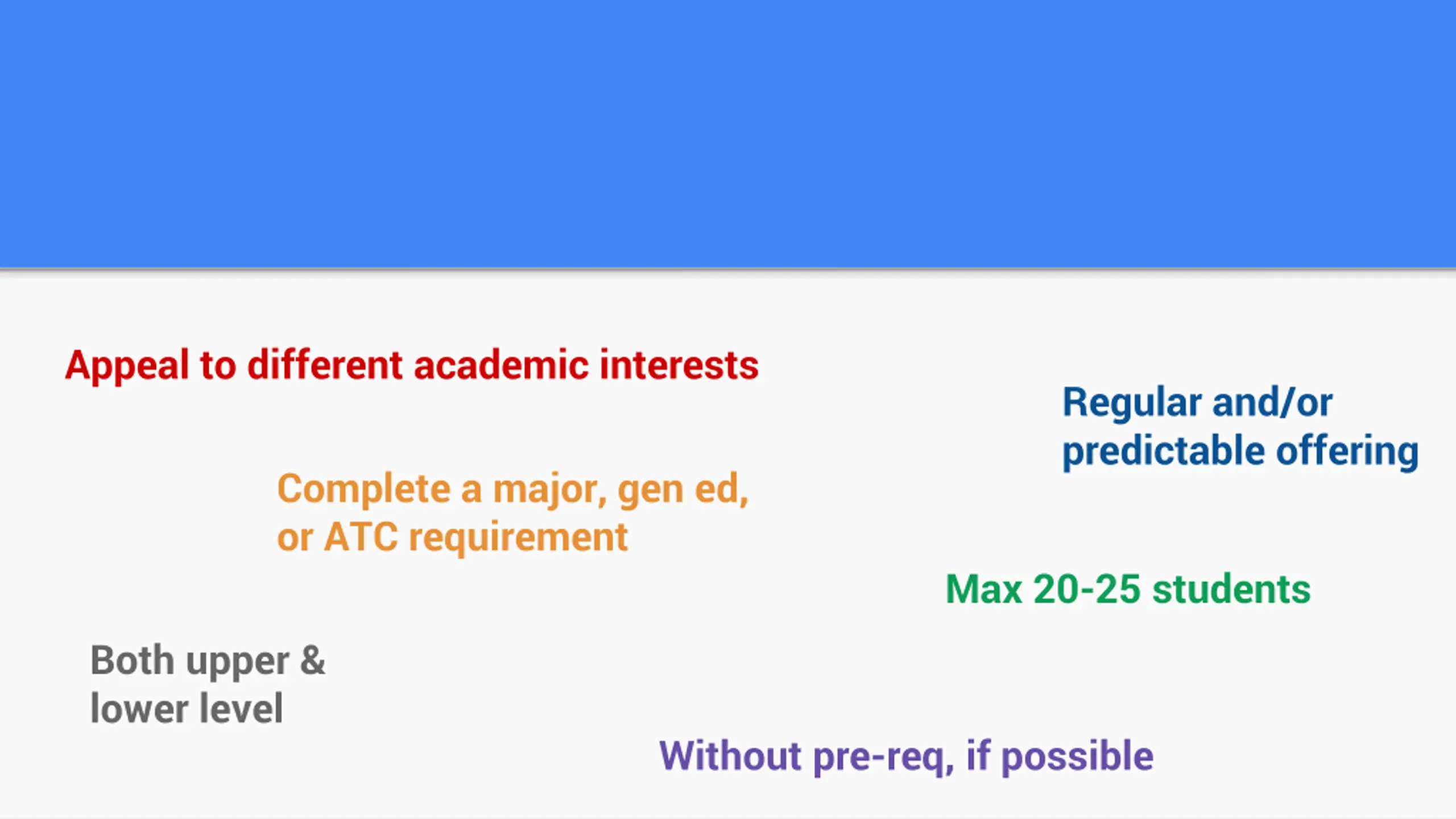Click the 'predictable offering' text line
The image size is (1456, 819).
(x=1240, y=452)
